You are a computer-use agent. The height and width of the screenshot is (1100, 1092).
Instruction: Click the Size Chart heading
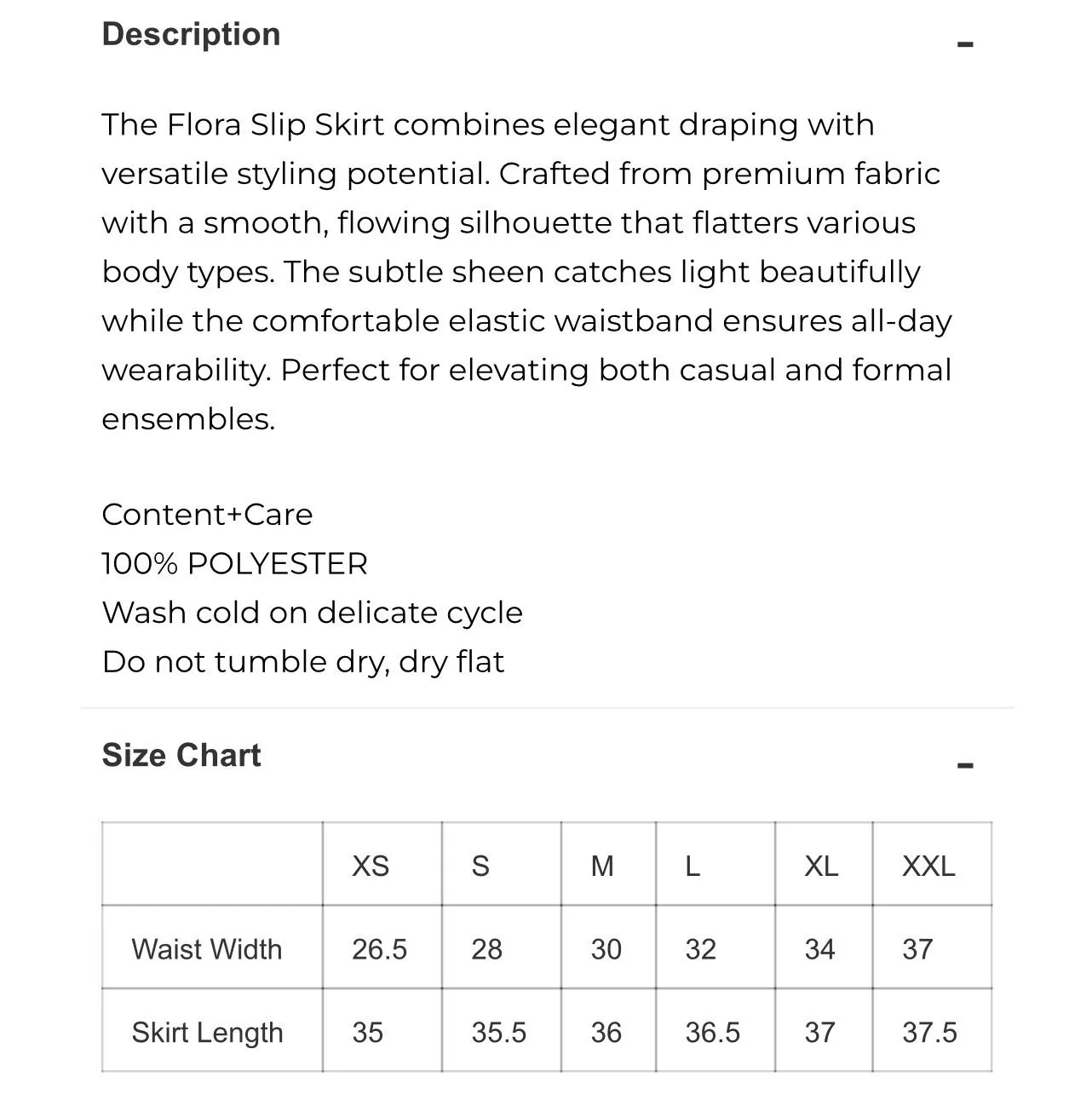tap(181, 755)
